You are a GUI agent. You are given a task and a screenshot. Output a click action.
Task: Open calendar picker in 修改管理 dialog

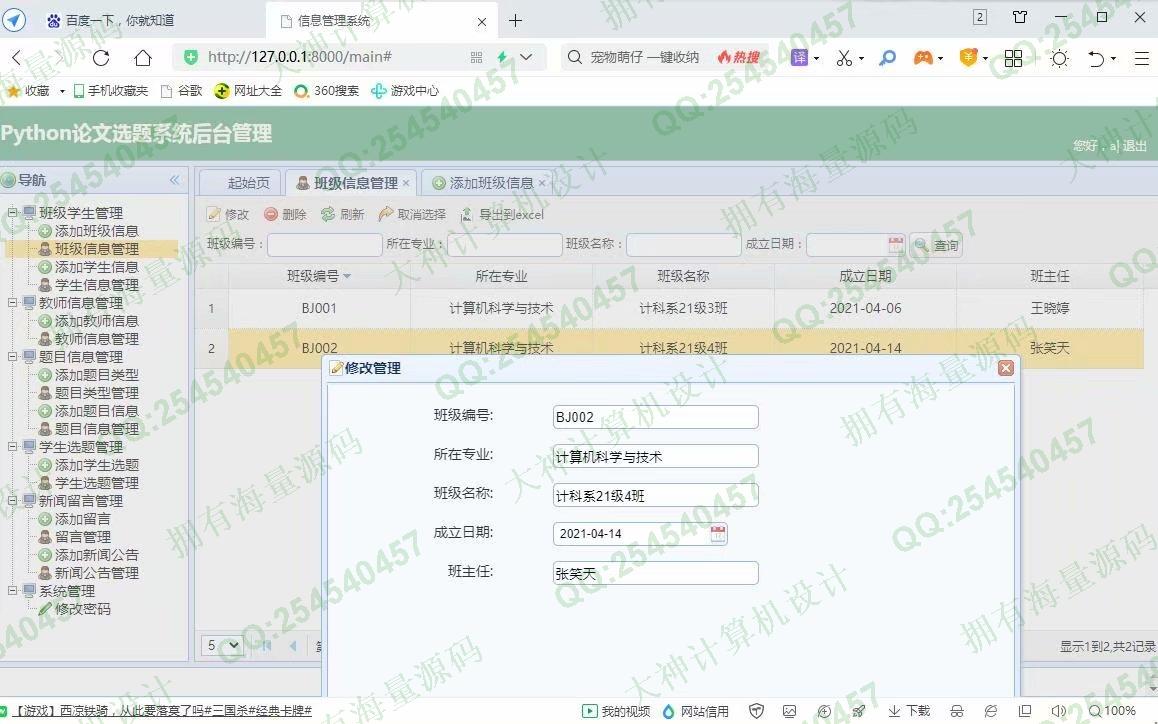point(718,534)
